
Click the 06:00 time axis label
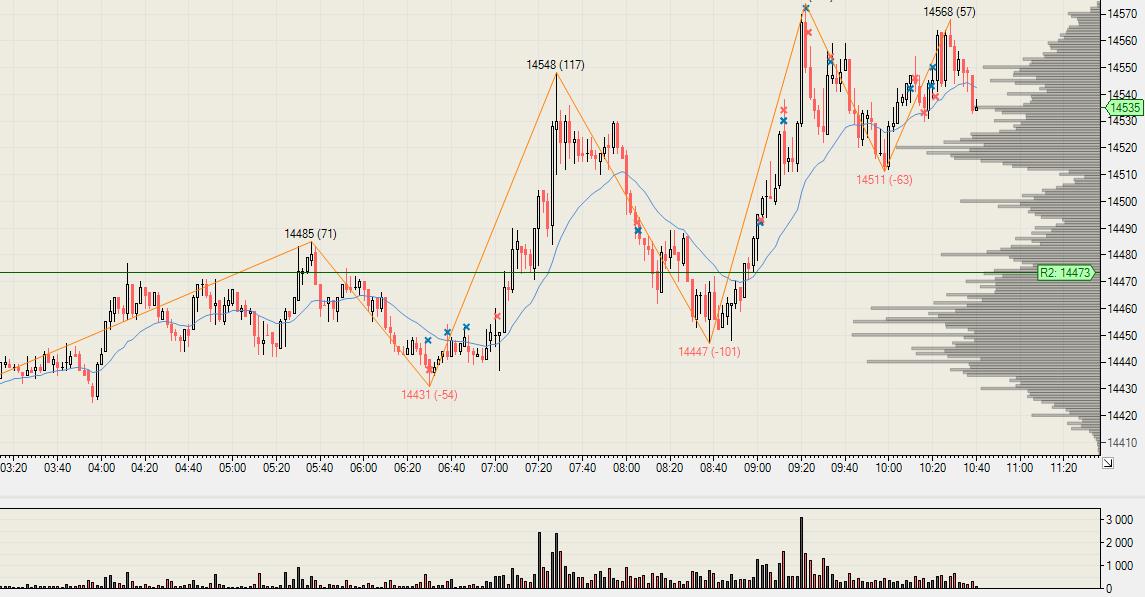(x=363, y=468)
